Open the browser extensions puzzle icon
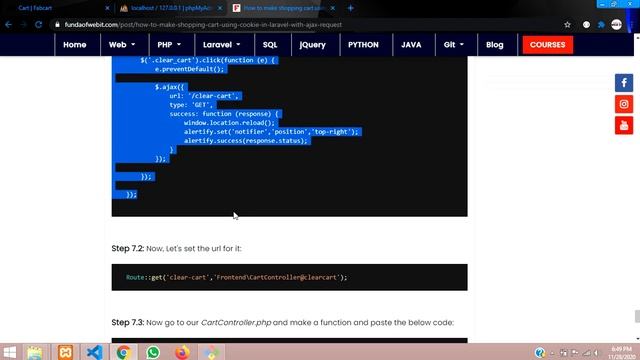640x360 pixels. [601, 24]
